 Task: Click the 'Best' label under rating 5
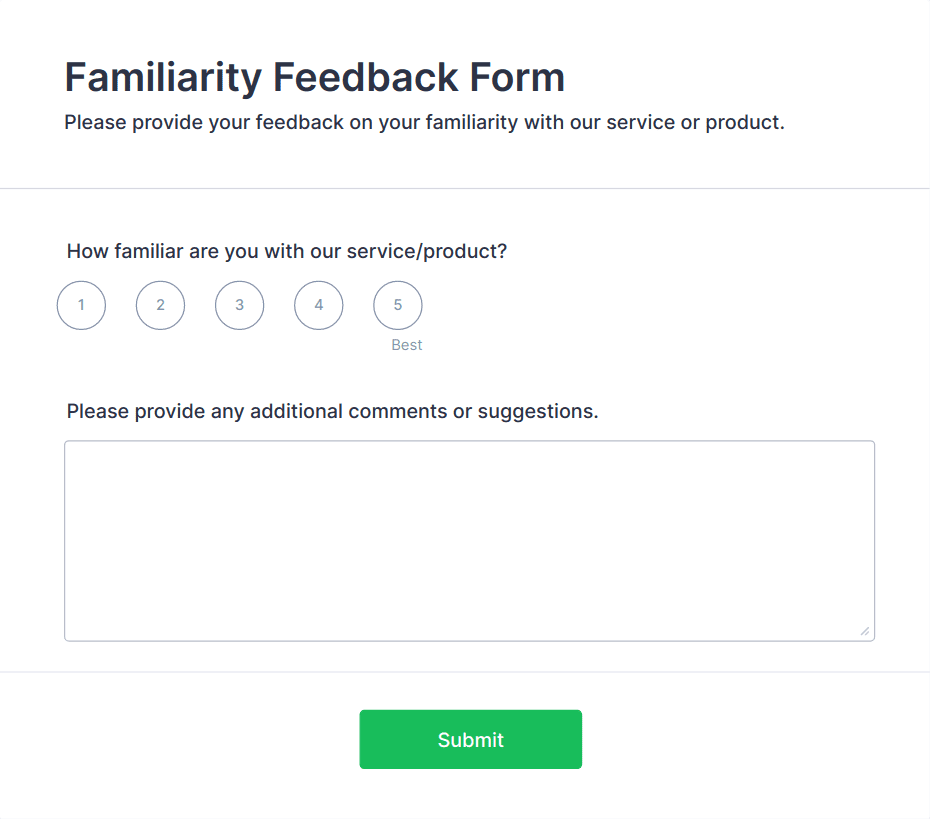coord(407,345)
